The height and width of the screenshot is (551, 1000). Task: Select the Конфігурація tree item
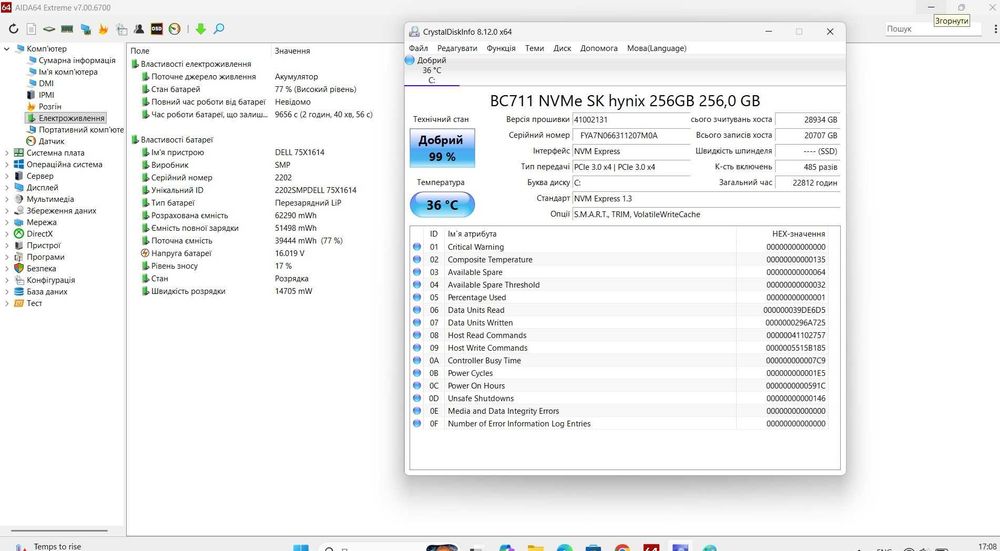click(x=50, y=280)
